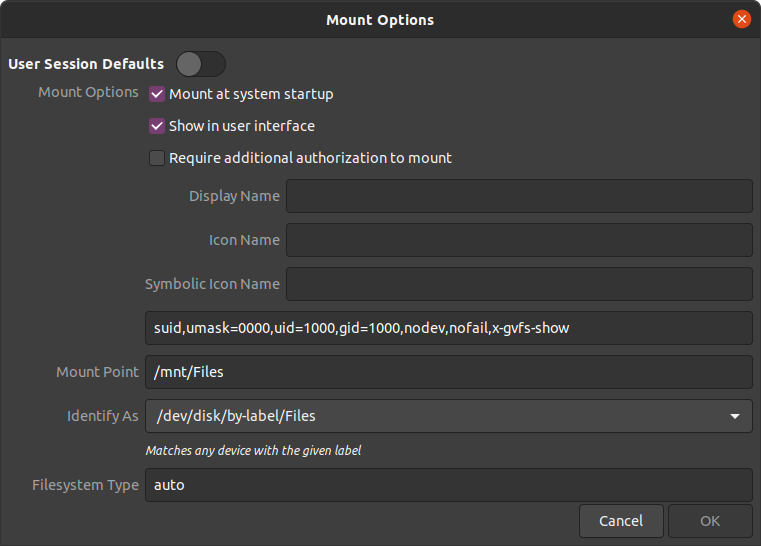Viewport: 761px width, 546px height.
Task: Click the Show in user interface label
Action: (x=242, y=126)
